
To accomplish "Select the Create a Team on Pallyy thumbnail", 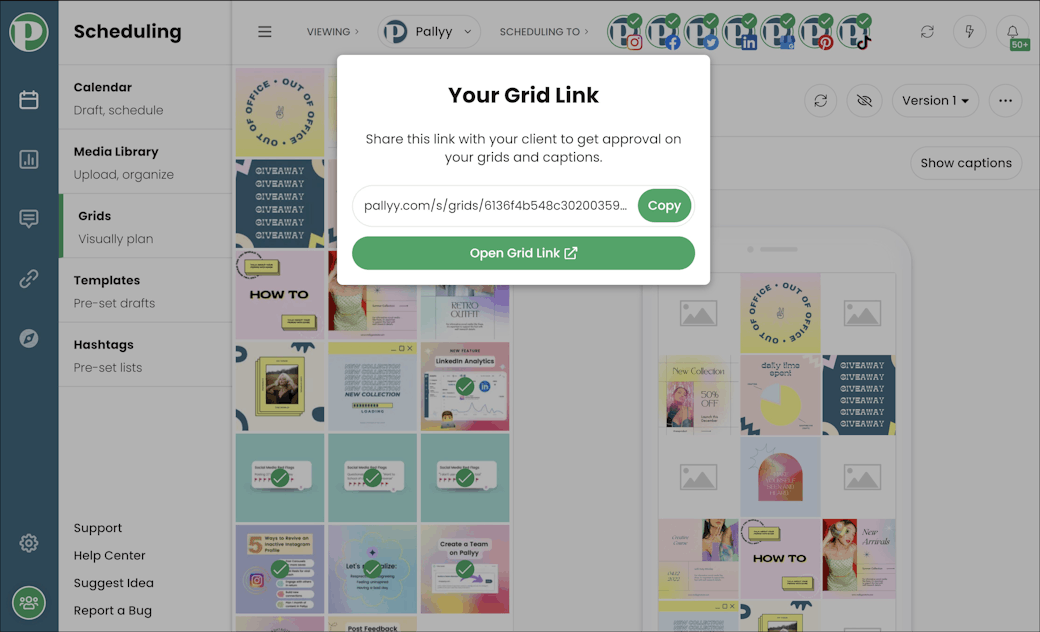I will [x=465, y=569].
